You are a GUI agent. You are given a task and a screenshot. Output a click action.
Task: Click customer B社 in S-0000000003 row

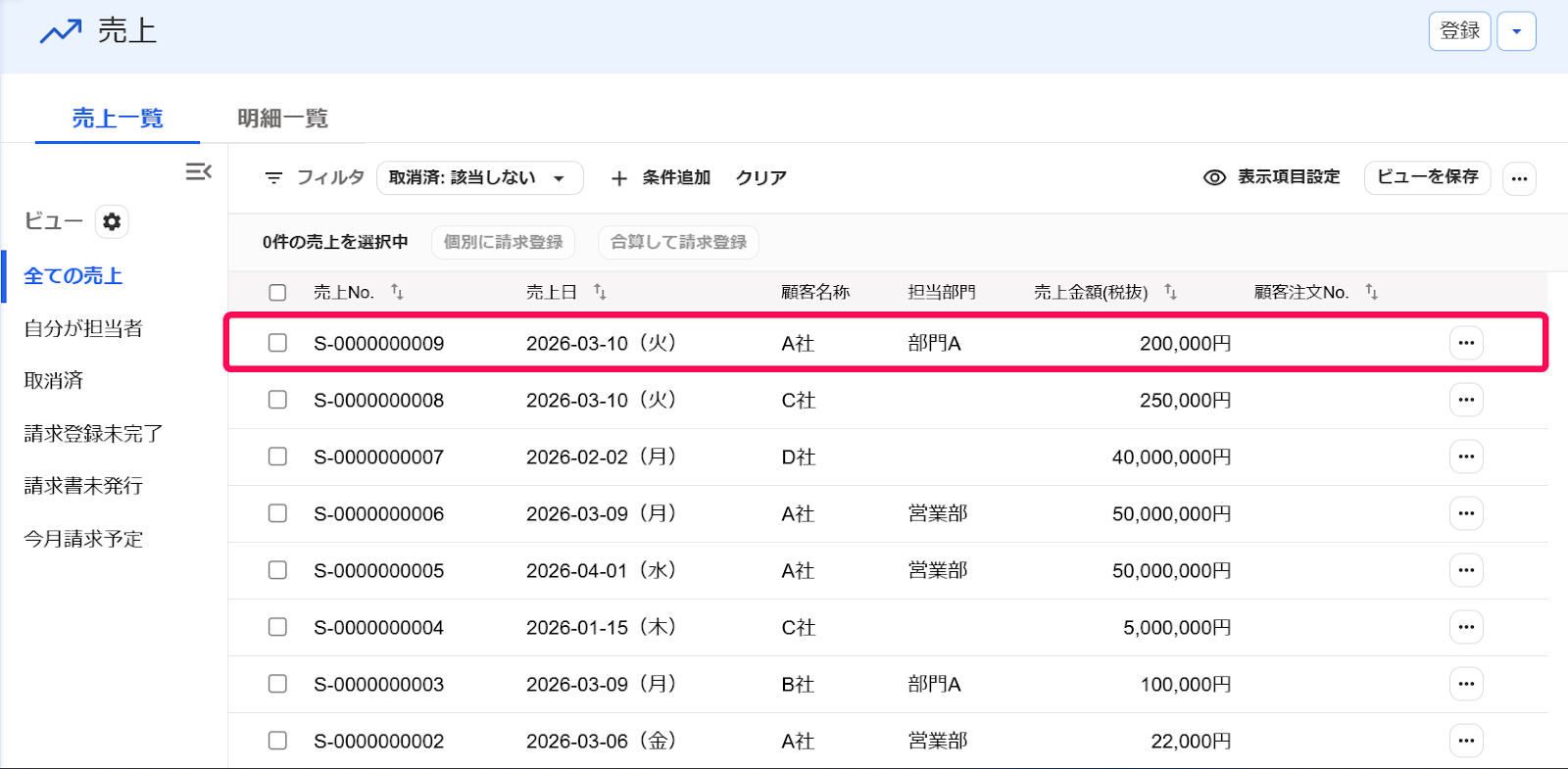(x=798, y=684)
